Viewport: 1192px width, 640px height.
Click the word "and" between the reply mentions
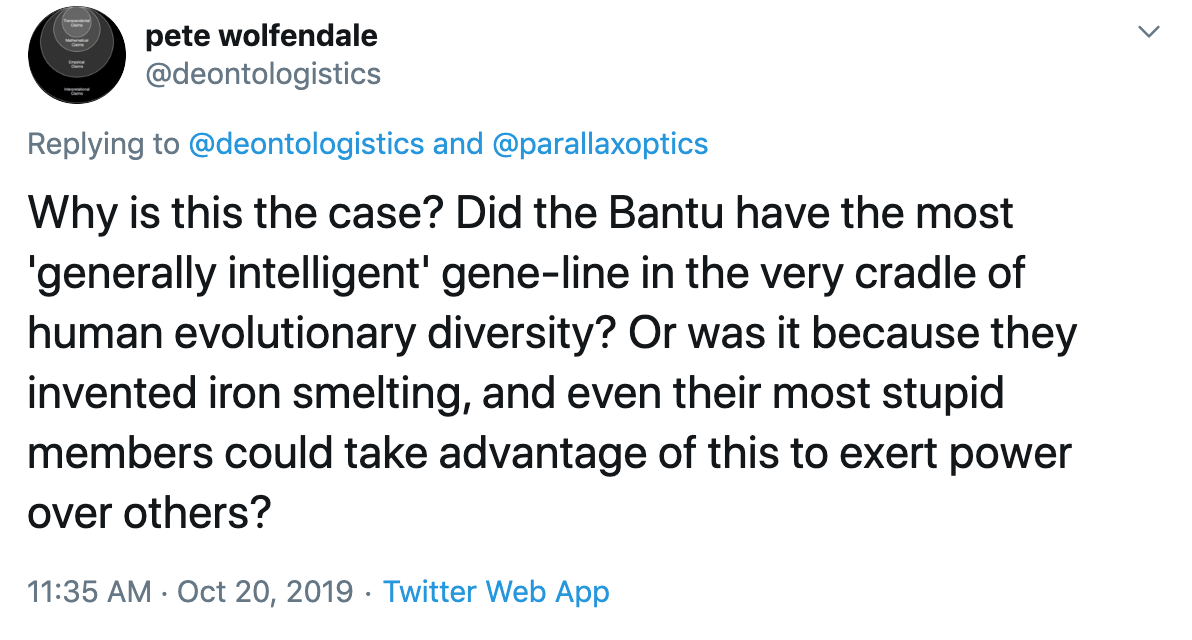458,144
